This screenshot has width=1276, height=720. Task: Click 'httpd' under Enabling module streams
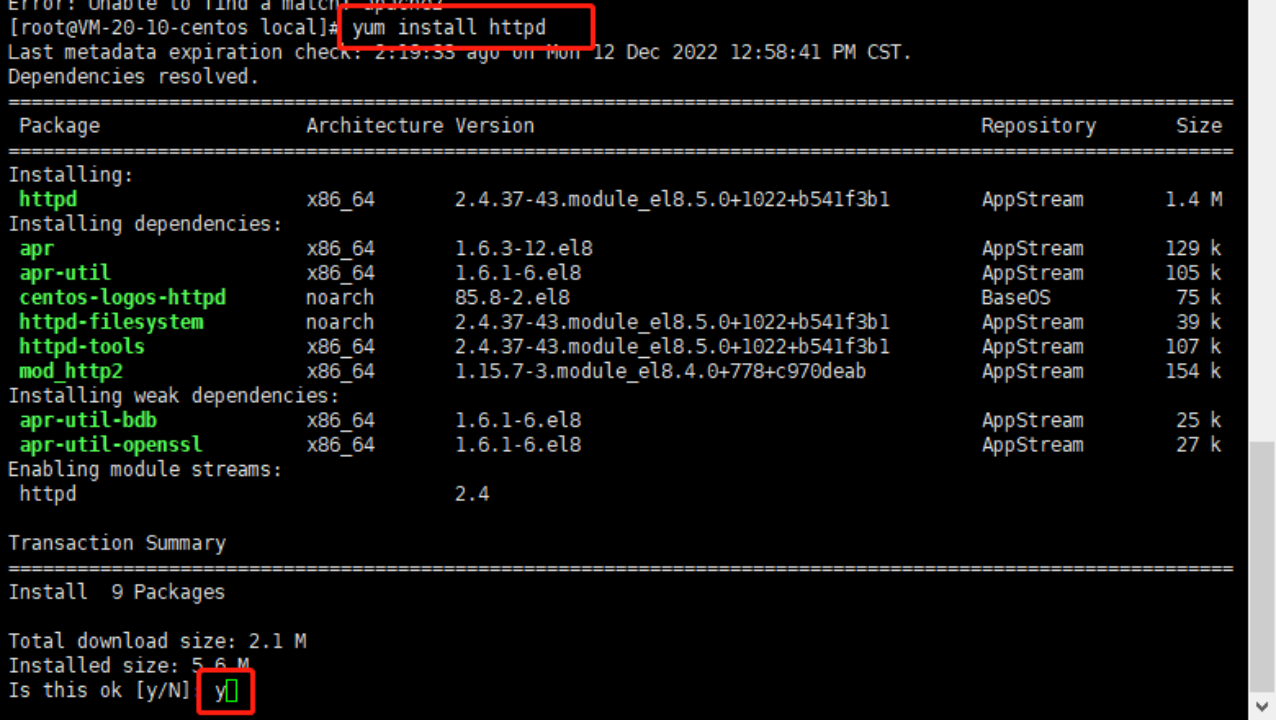point(48,494)
